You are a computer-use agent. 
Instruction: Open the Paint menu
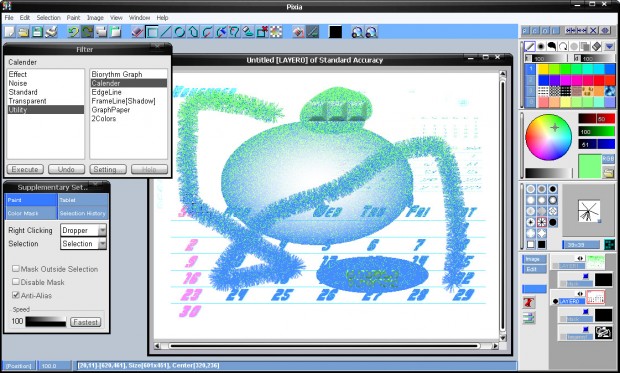coord(73,18)
